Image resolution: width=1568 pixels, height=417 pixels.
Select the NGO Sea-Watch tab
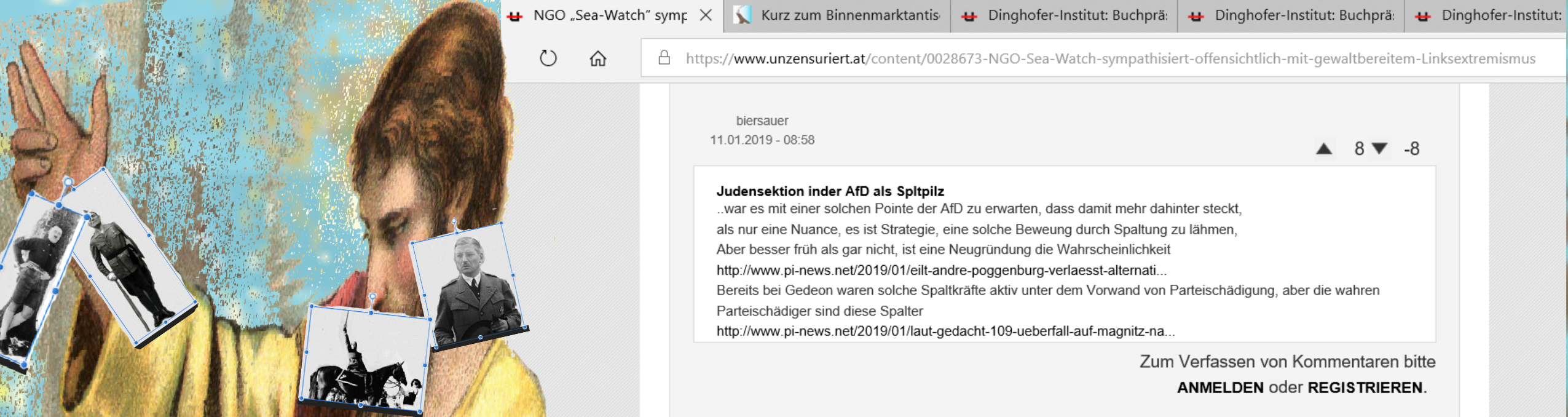point(602,15)
